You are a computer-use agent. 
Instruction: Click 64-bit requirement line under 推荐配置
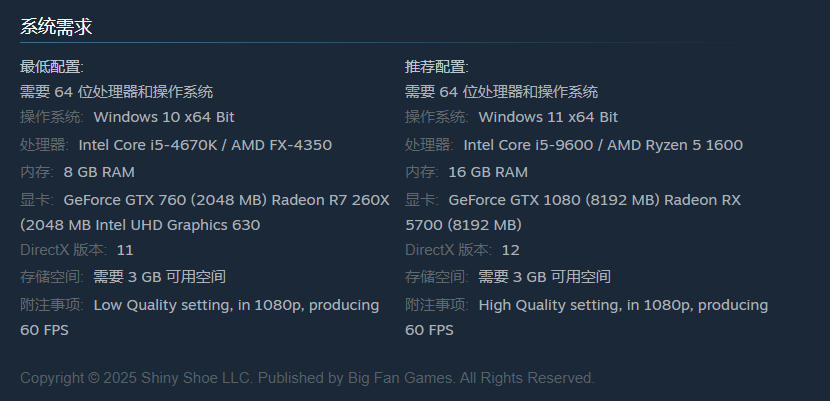click(501, 92)
